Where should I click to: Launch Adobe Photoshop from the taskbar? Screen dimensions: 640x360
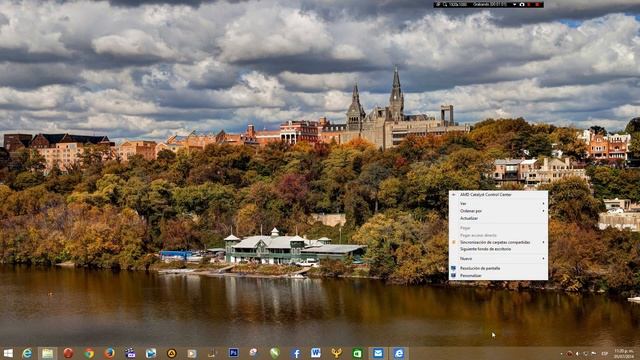[x=233, y=353]
